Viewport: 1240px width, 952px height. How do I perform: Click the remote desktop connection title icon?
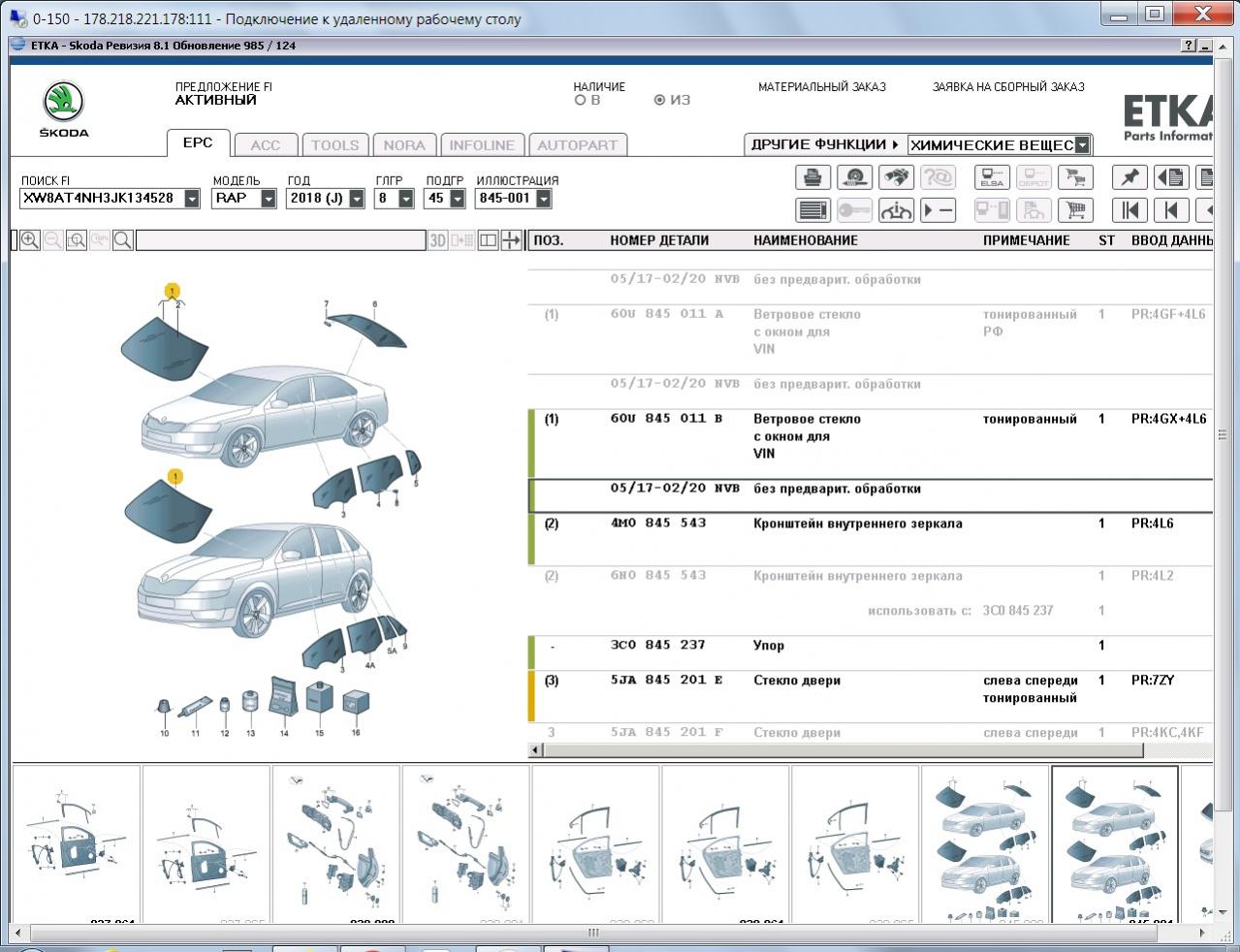click(x=18, y=18)
